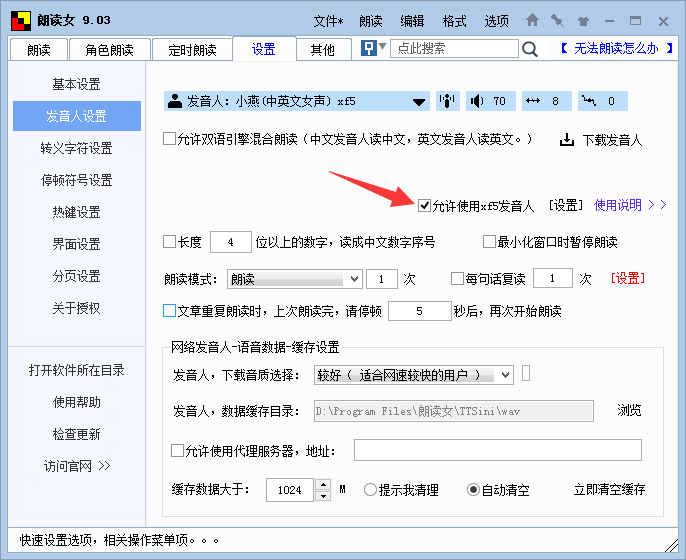686x560 pixels.
Task: Click the pause seconds field showing 5
Action: click(x=420, y=311)
